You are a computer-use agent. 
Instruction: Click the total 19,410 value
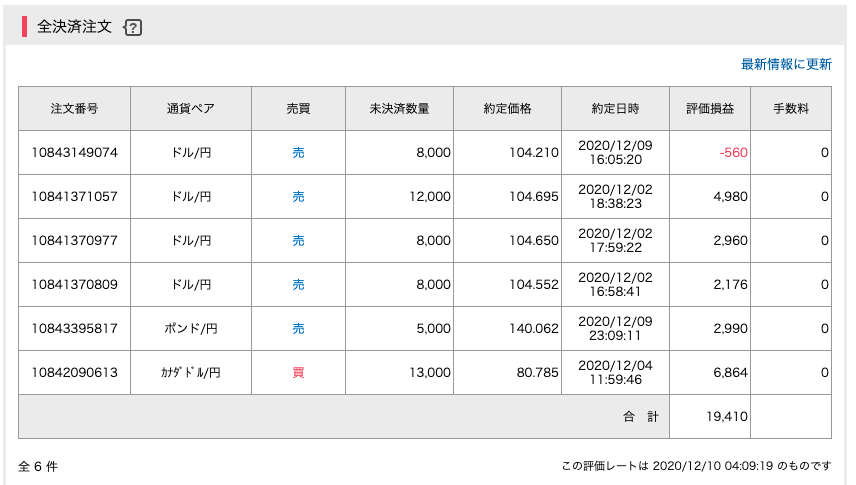pyautogui.click(x=729, y=417)
